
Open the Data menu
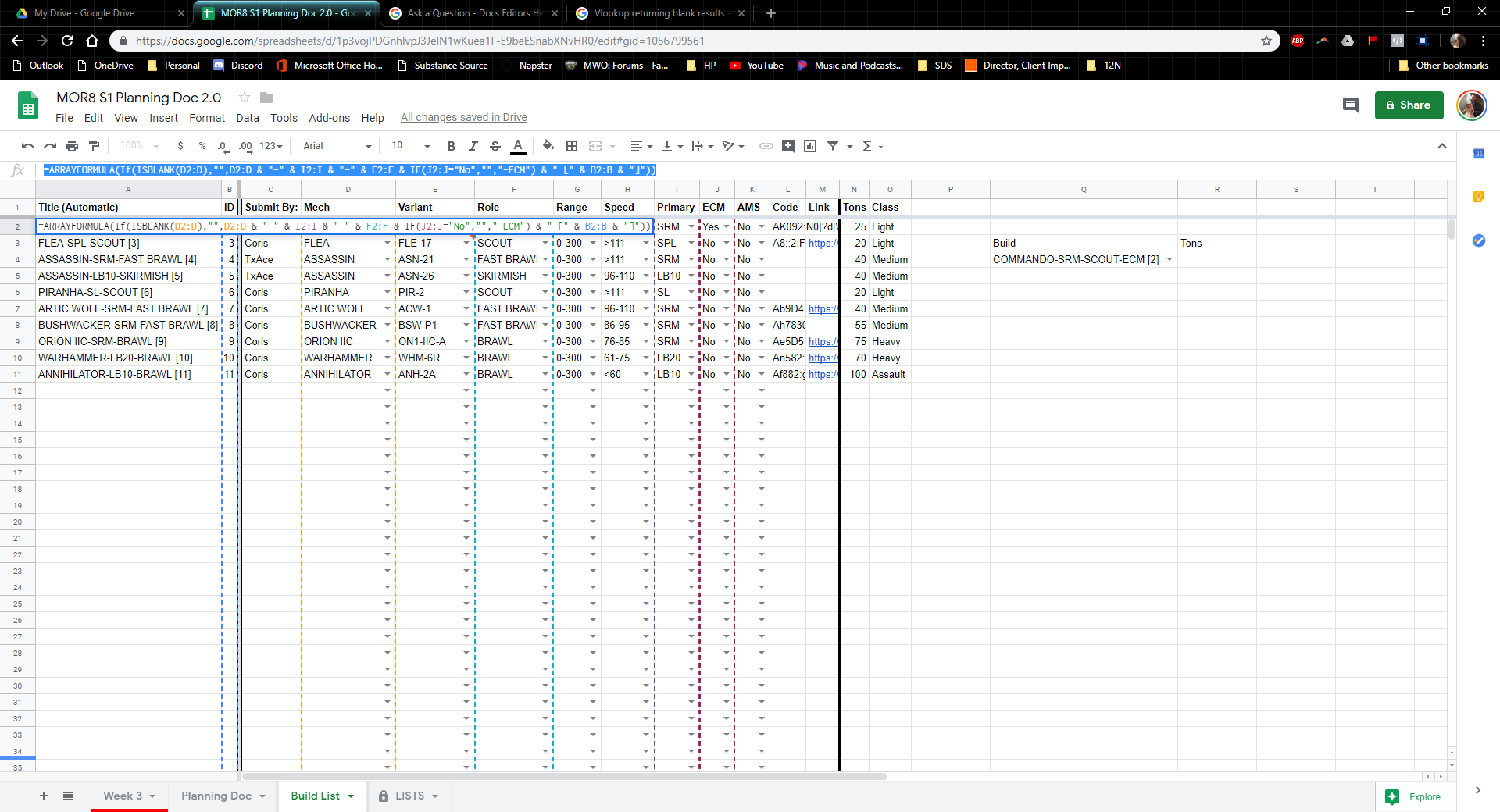tap(248, 118)
